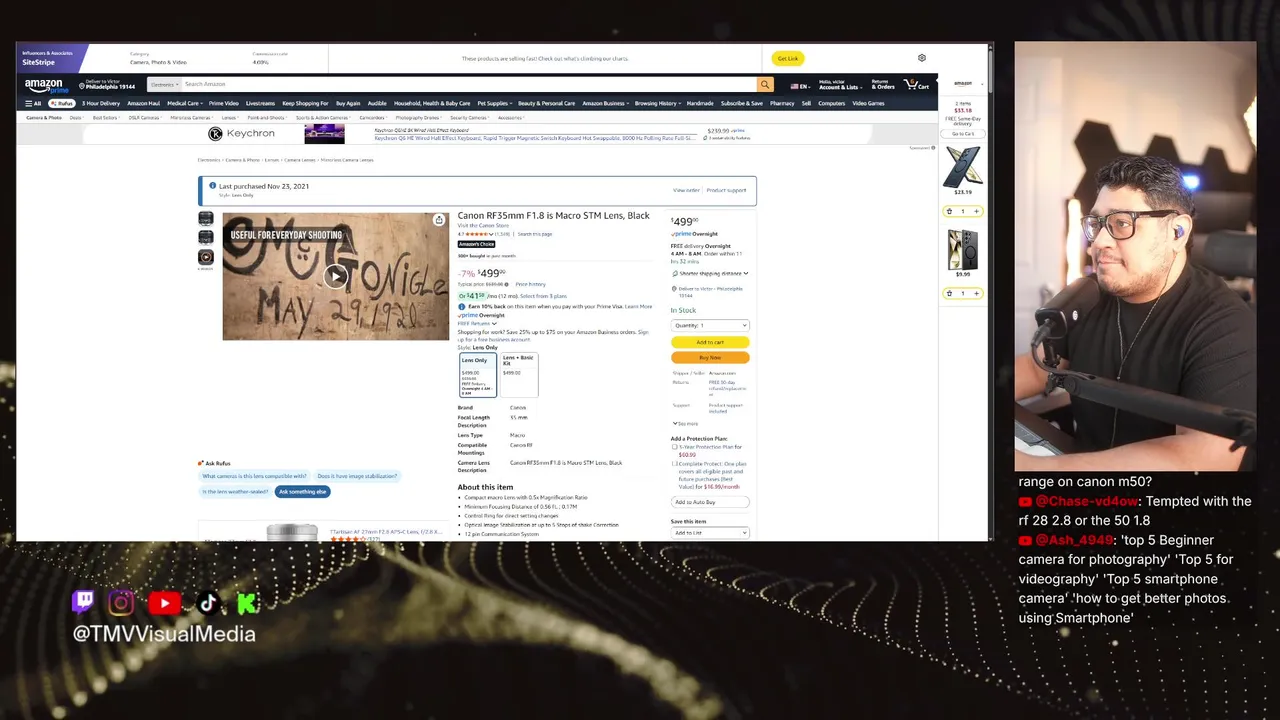Expand the See more seller details

click(x=686, y=423)
